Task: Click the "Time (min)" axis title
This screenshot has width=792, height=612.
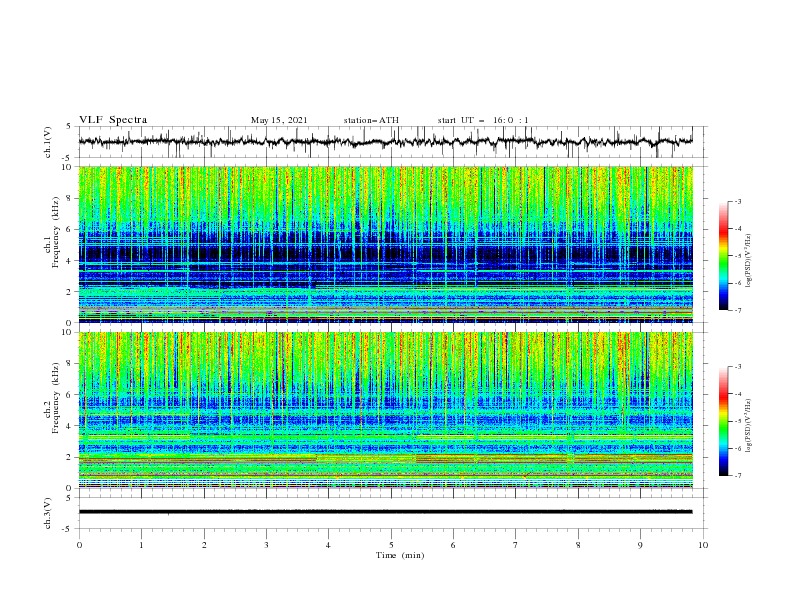Action: click(400, 555)
